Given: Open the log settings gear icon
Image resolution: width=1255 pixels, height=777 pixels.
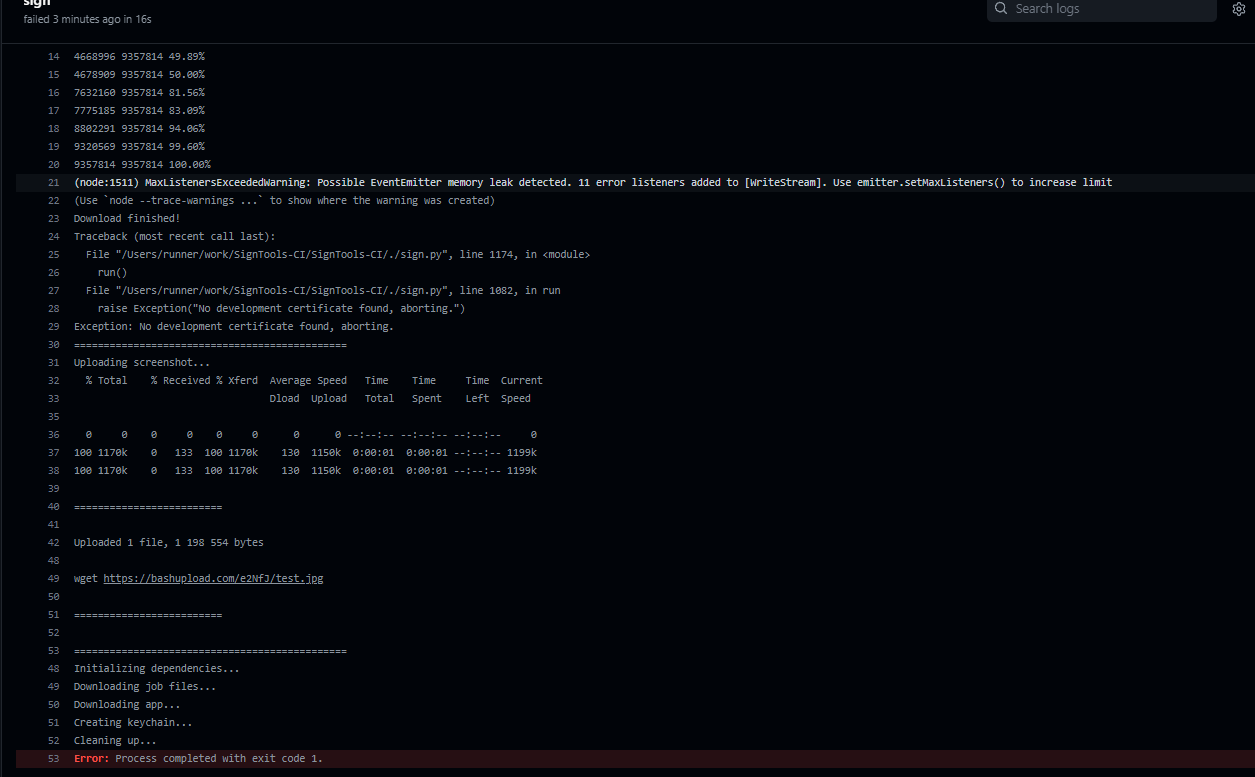Looking at the screenshot, I should tap(1238, 9).
